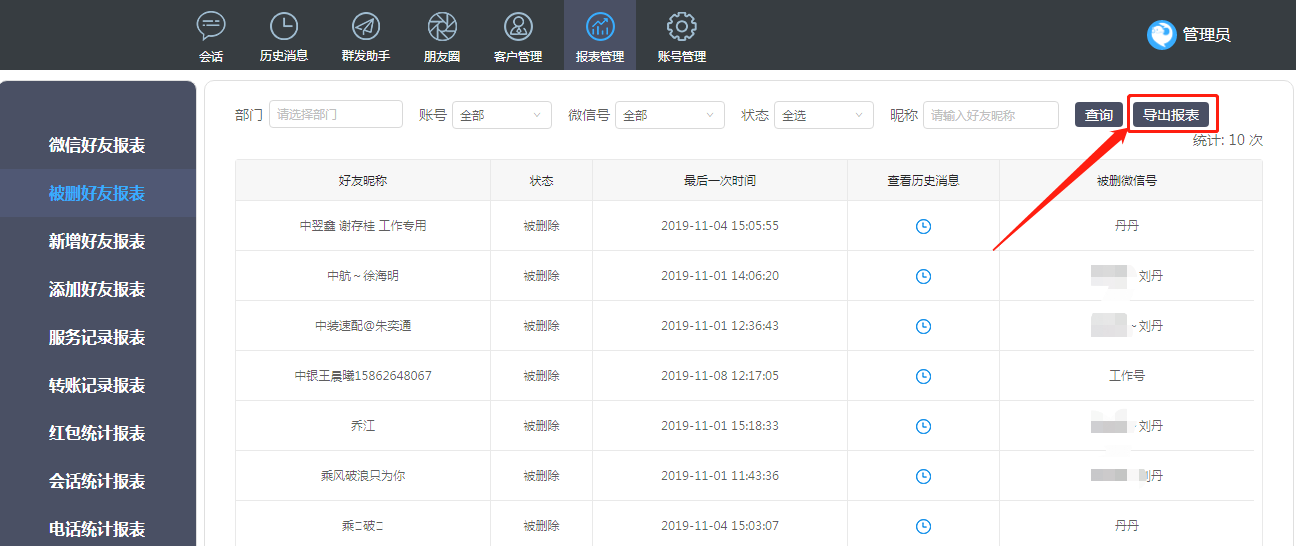Select 新增好友报表 in sidebar
The height and width of the screenshot is (546, 1296).
(97, 241)
